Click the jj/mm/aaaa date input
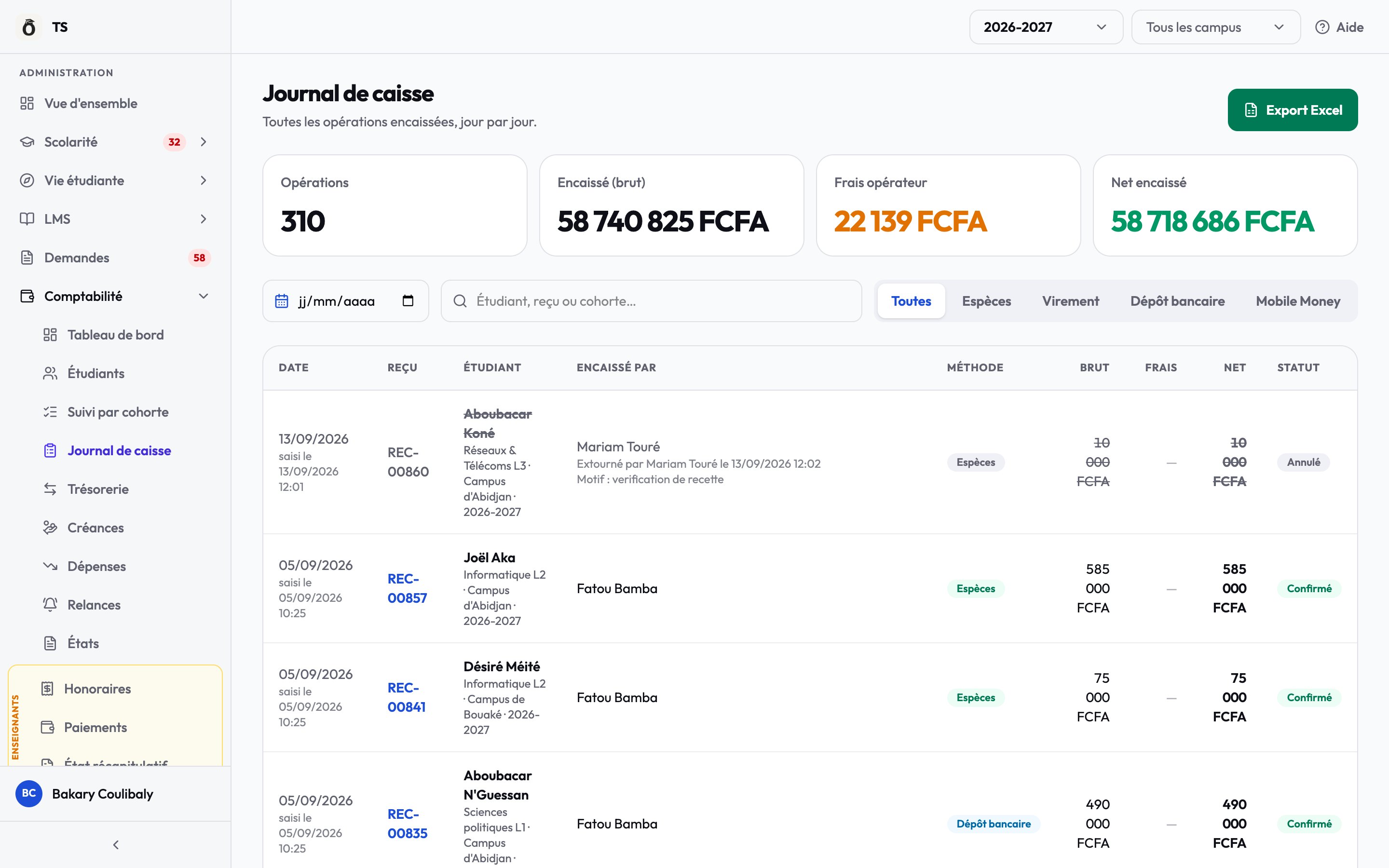The image size is (1389, 868). pos(345,301)
